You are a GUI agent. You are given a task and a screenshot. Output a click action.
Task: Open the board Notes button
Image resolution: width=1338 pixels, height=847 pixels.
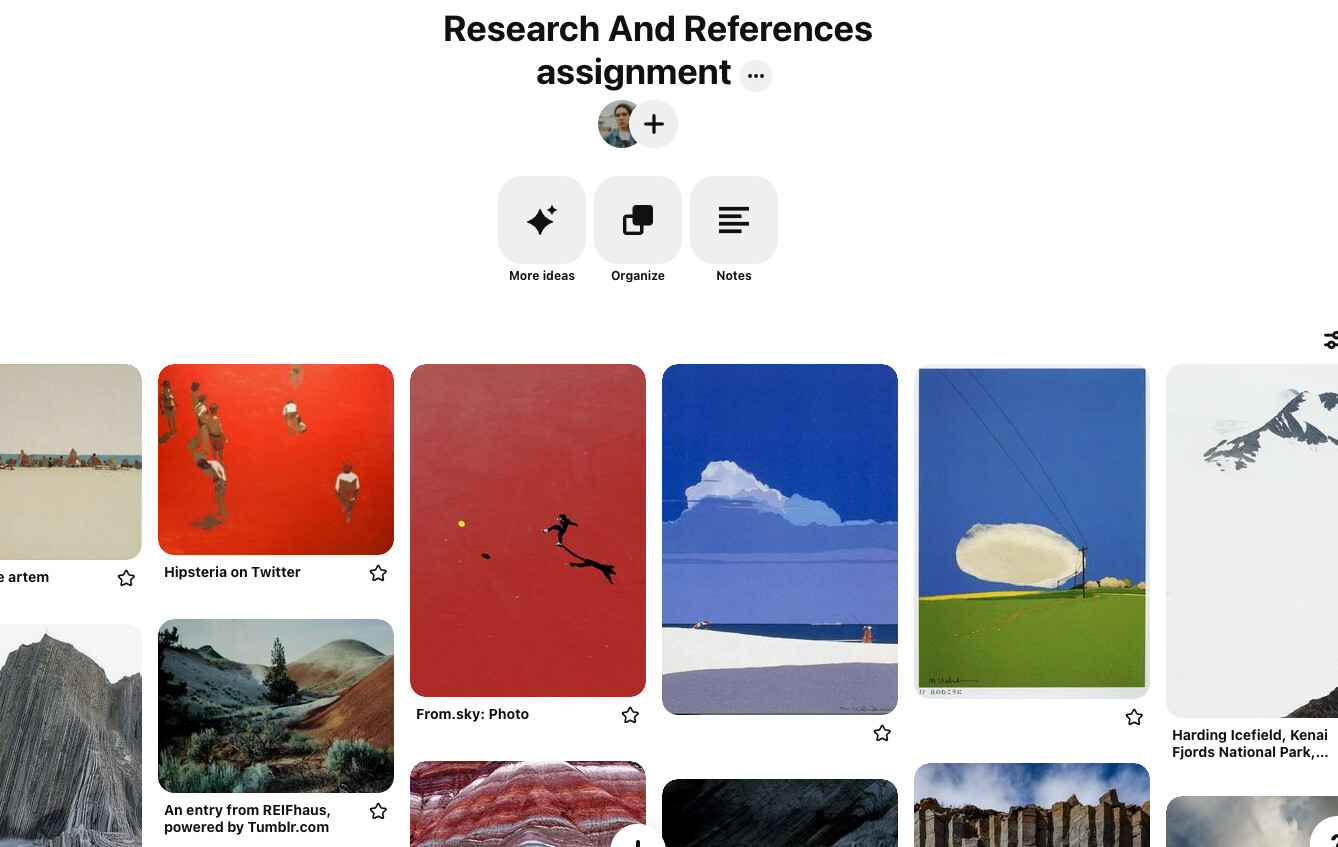(x=733, y=220)
